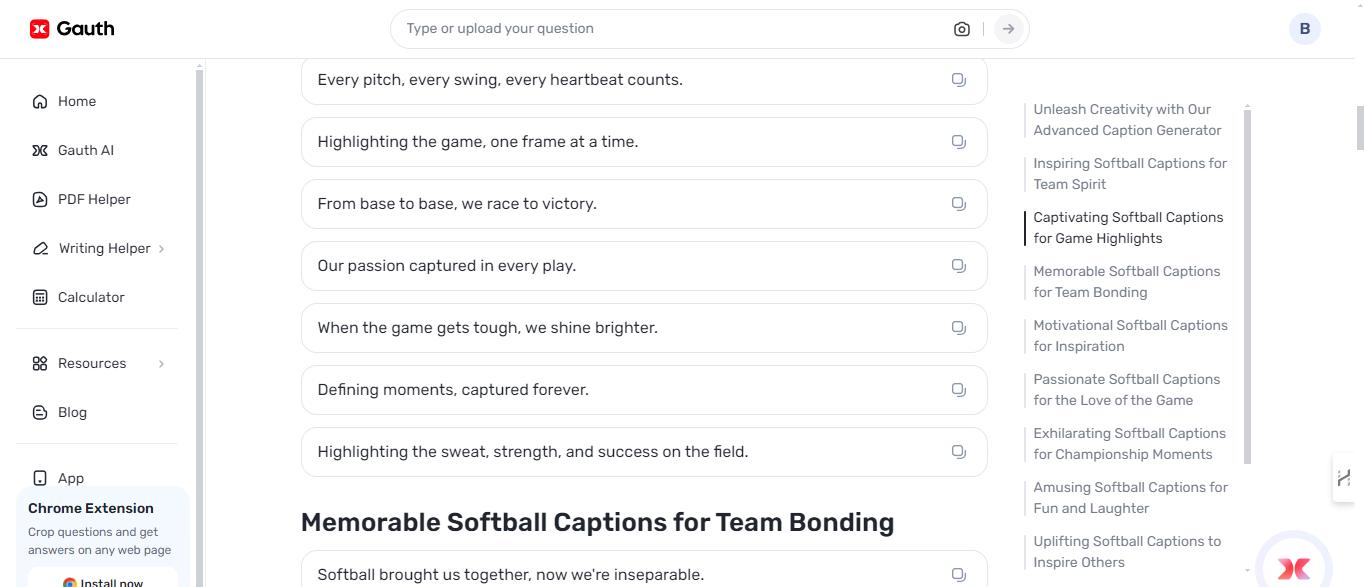The image size is (1365, 587).
Task: Select the Gauth AI sidebar icon
Action: (x=85, y=150)
